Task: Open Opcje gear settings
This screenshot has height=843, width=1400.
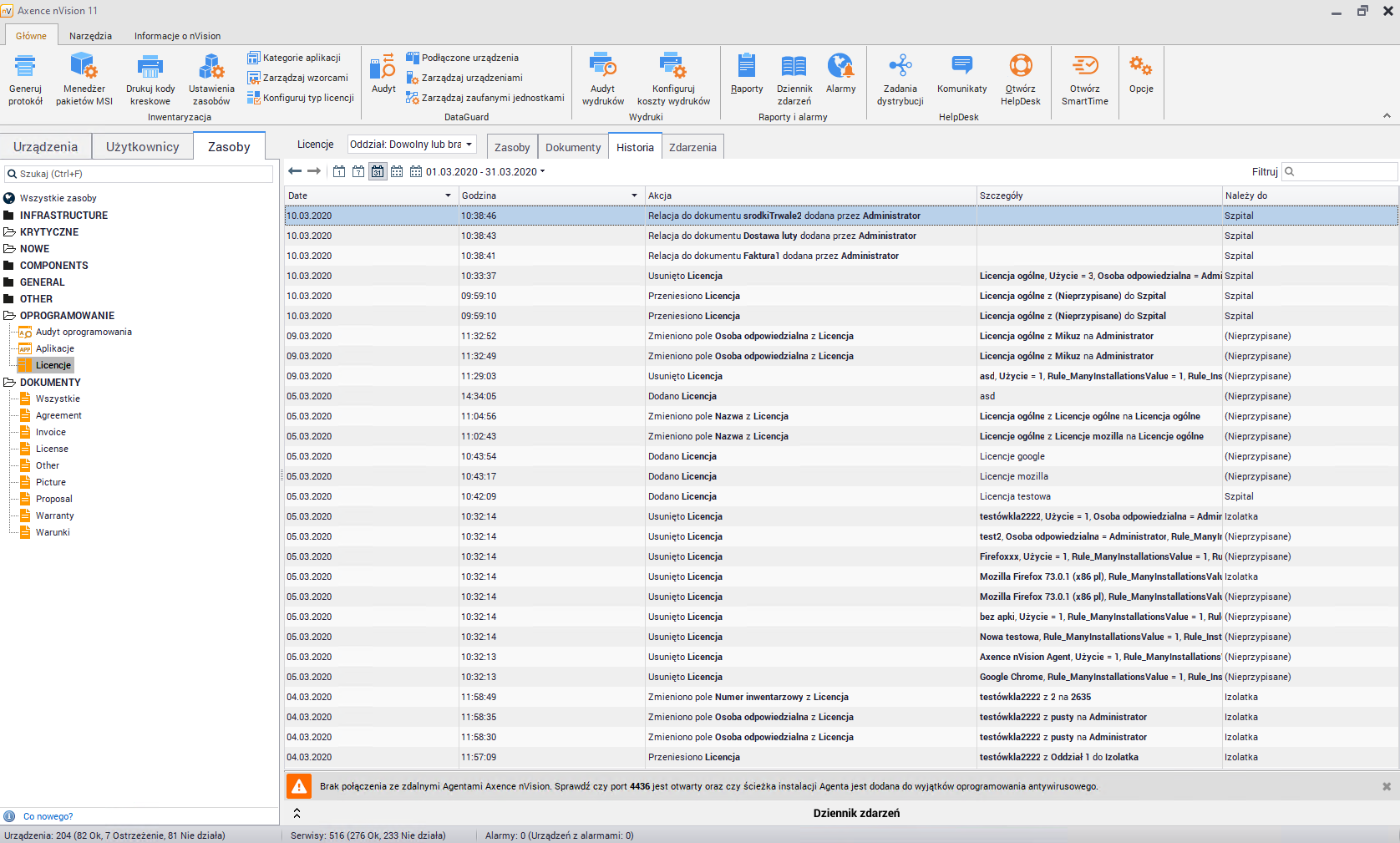Action: coord(1140,67)
